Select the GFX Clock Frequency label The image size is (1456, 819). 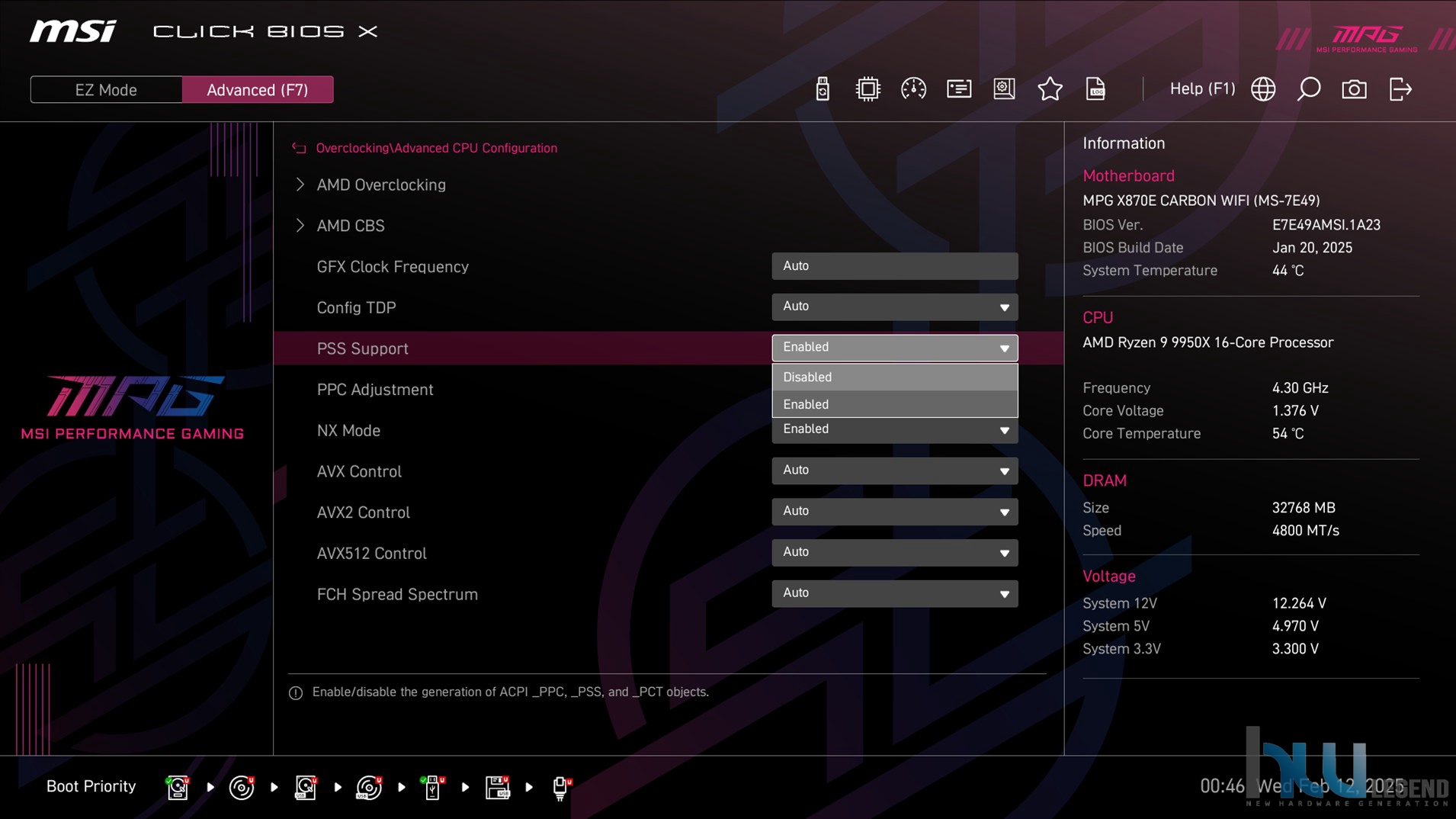point(393,267)
